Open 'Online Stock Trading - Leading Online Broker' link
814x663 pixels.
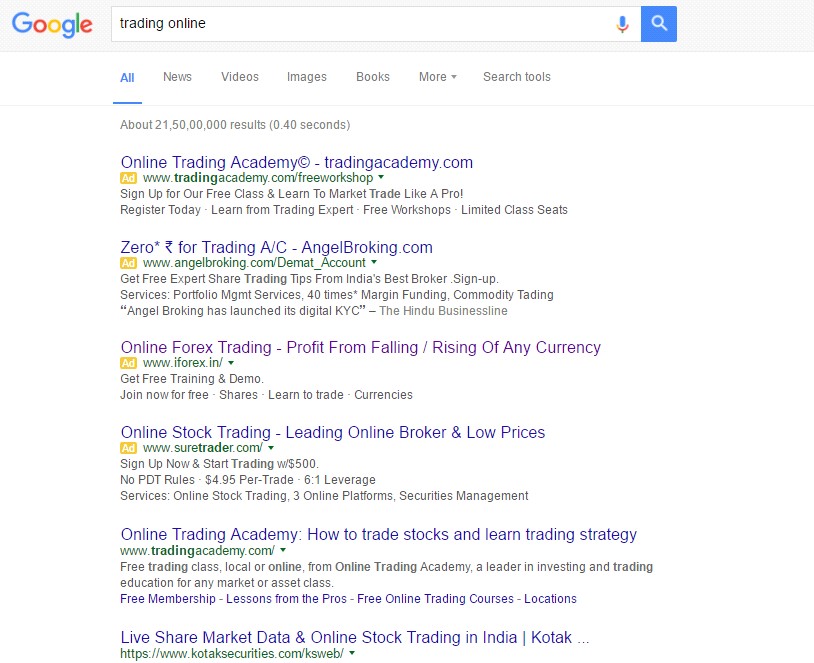(333, 432)
